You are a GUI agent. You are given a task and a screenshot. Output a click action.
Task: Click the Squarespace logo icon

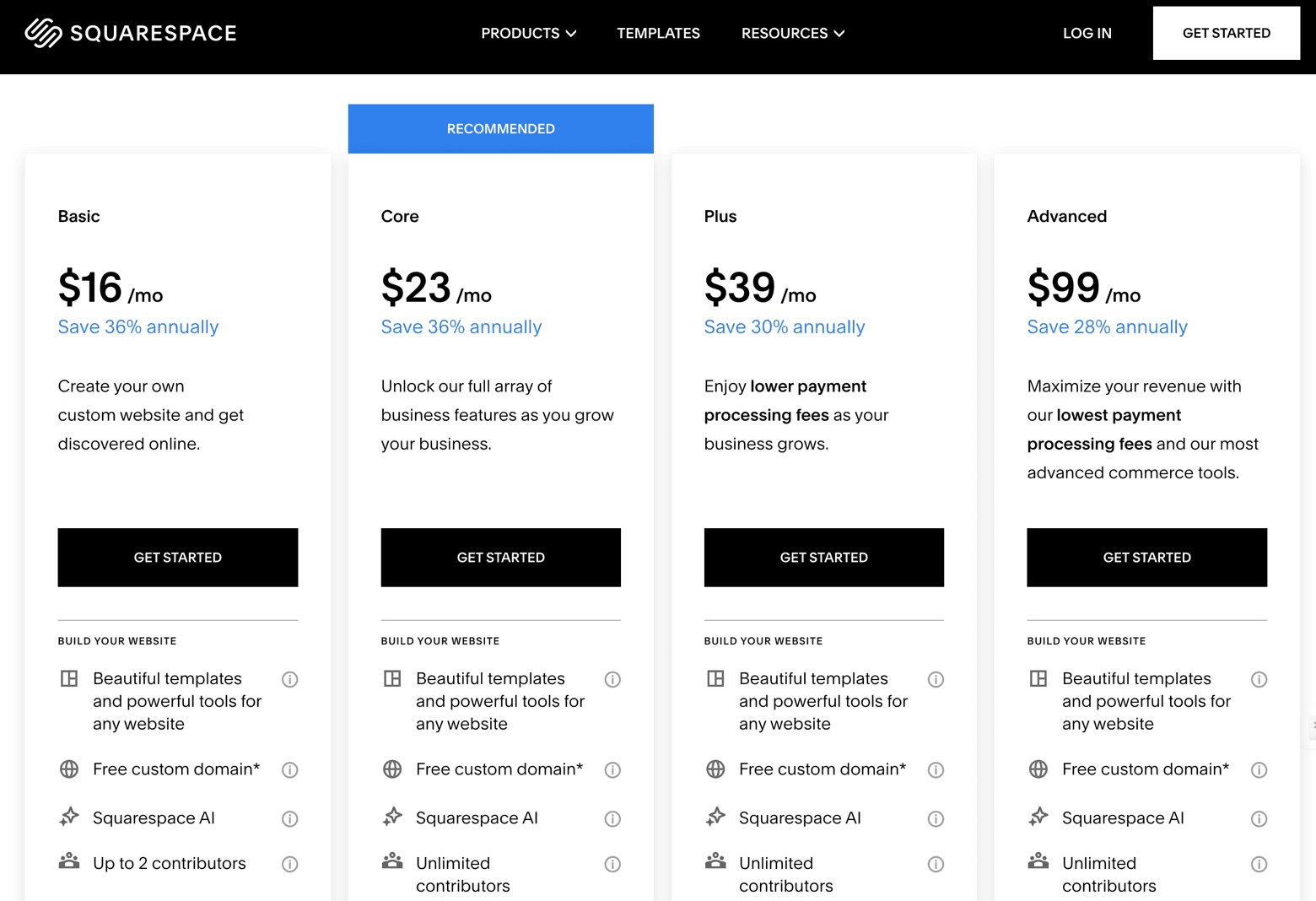point(42,33)
